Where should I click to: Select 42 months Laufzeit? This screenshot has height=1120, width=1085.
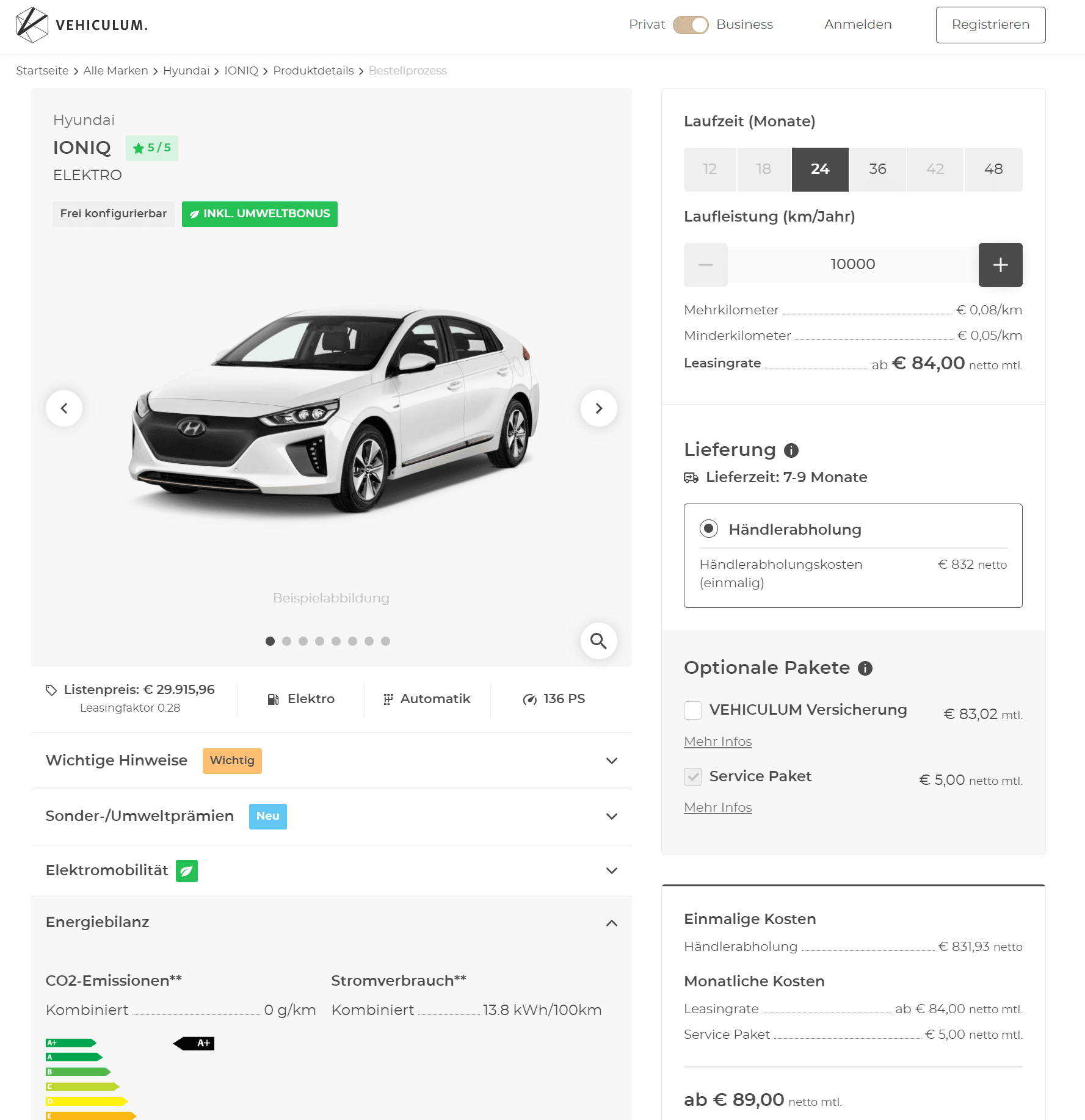935,170
